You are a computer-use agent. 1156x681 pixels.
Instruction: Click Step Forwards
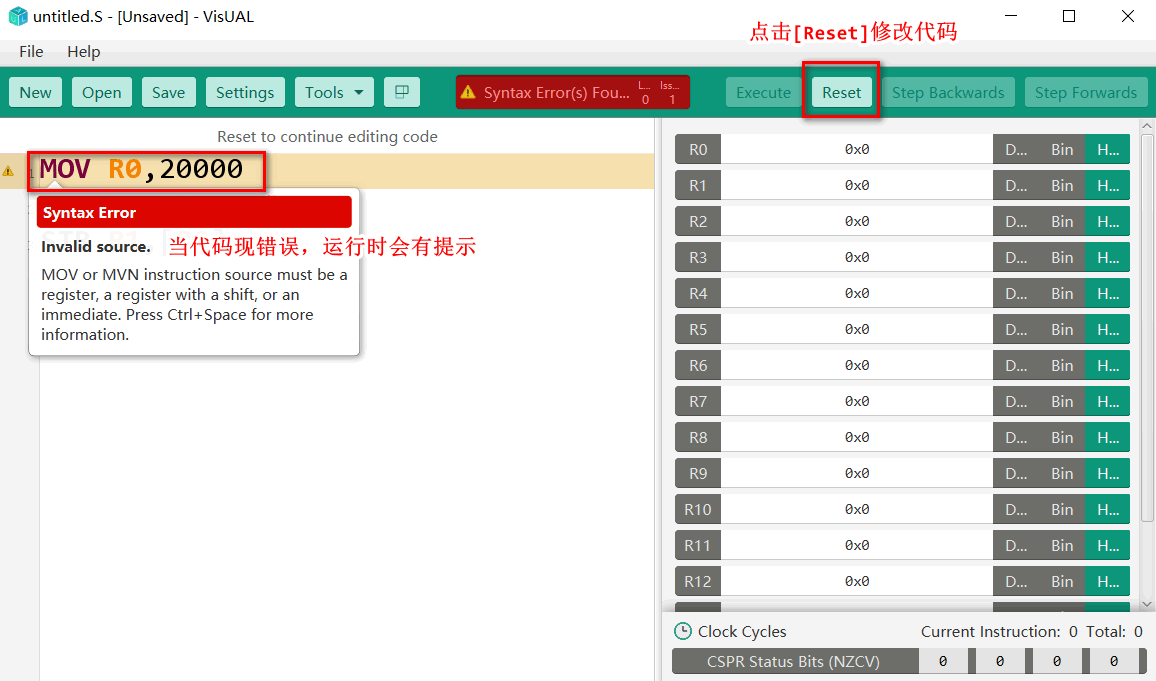1086,92
